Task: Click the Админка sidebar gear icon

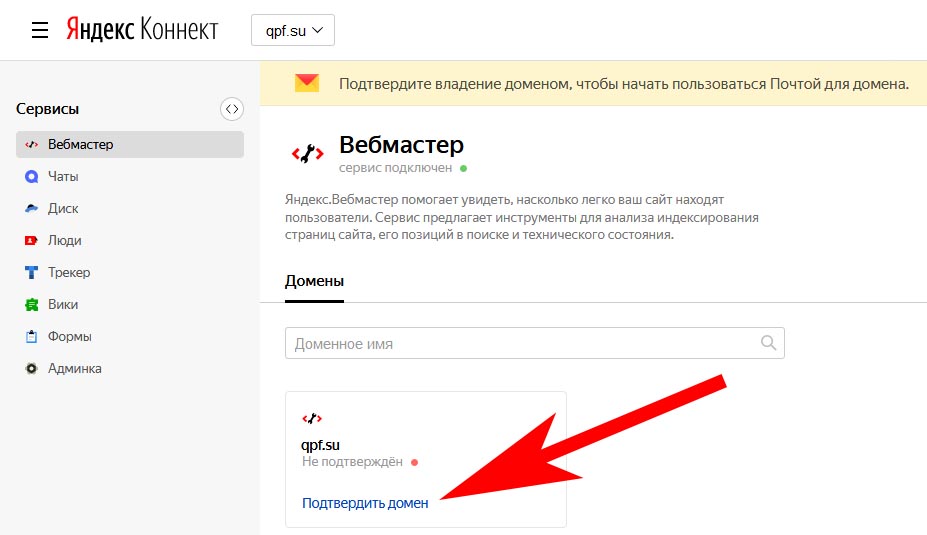Action: (x=31, y=368)
